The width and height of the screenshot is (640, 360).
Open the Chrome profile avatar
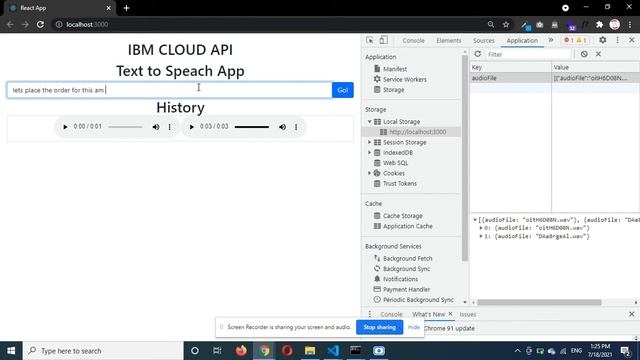click(615, 24)
